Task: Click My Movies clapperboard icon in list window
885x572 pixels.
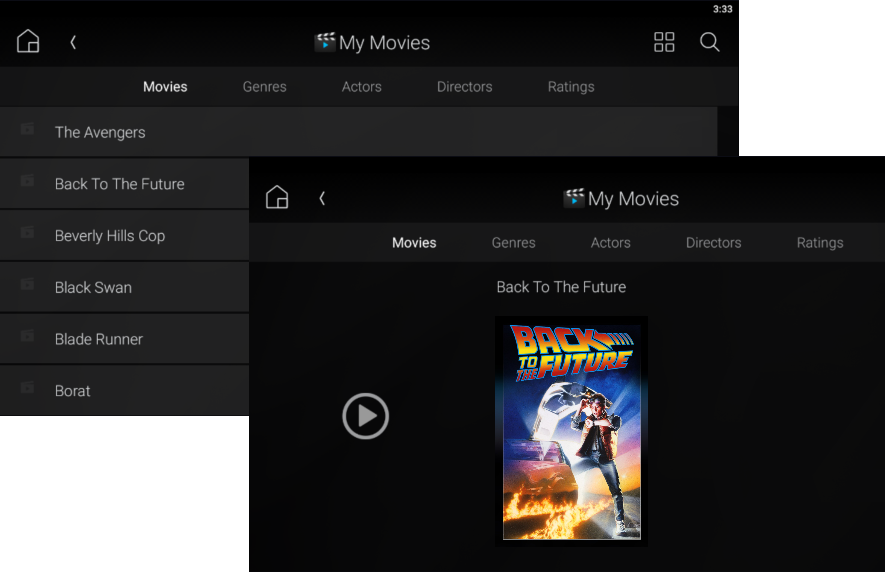Action: tap(325, 42)
